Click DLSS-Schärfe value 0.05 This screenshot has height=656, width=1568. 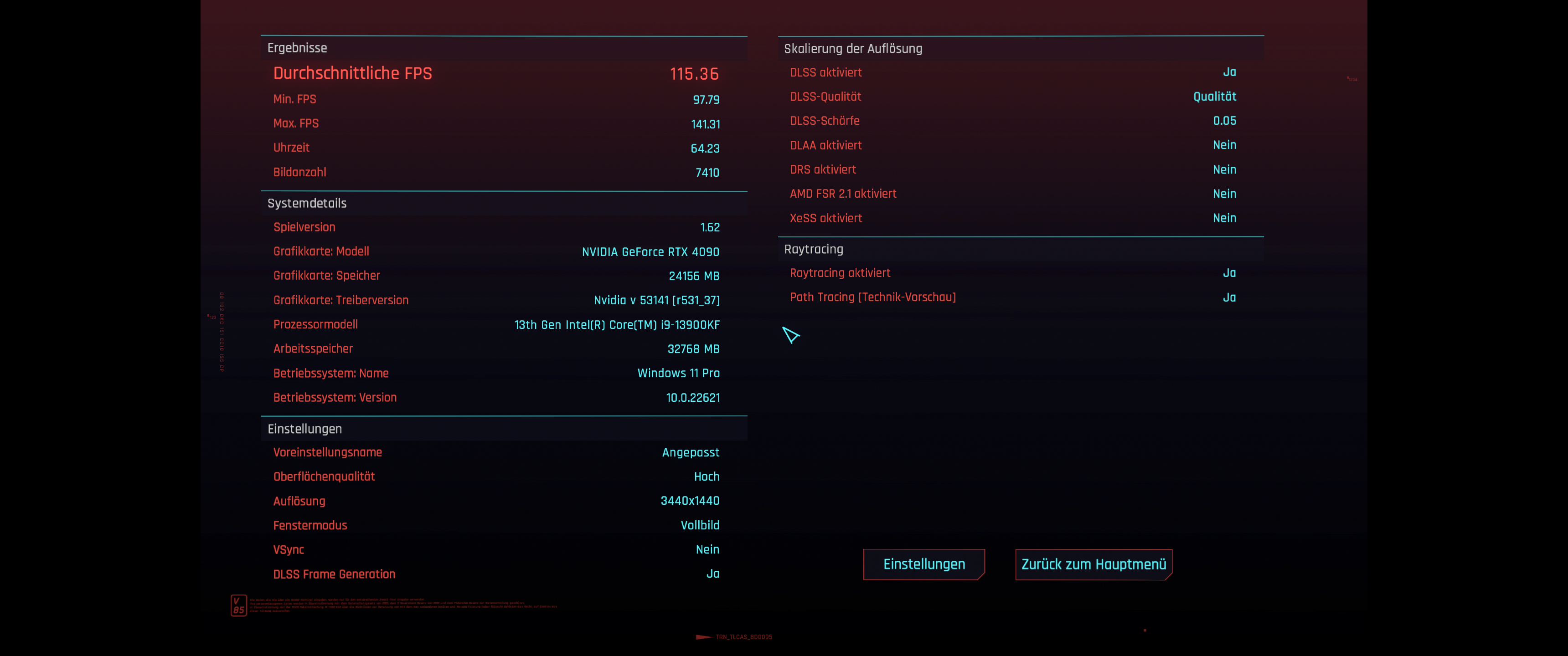click(1224, 121)
